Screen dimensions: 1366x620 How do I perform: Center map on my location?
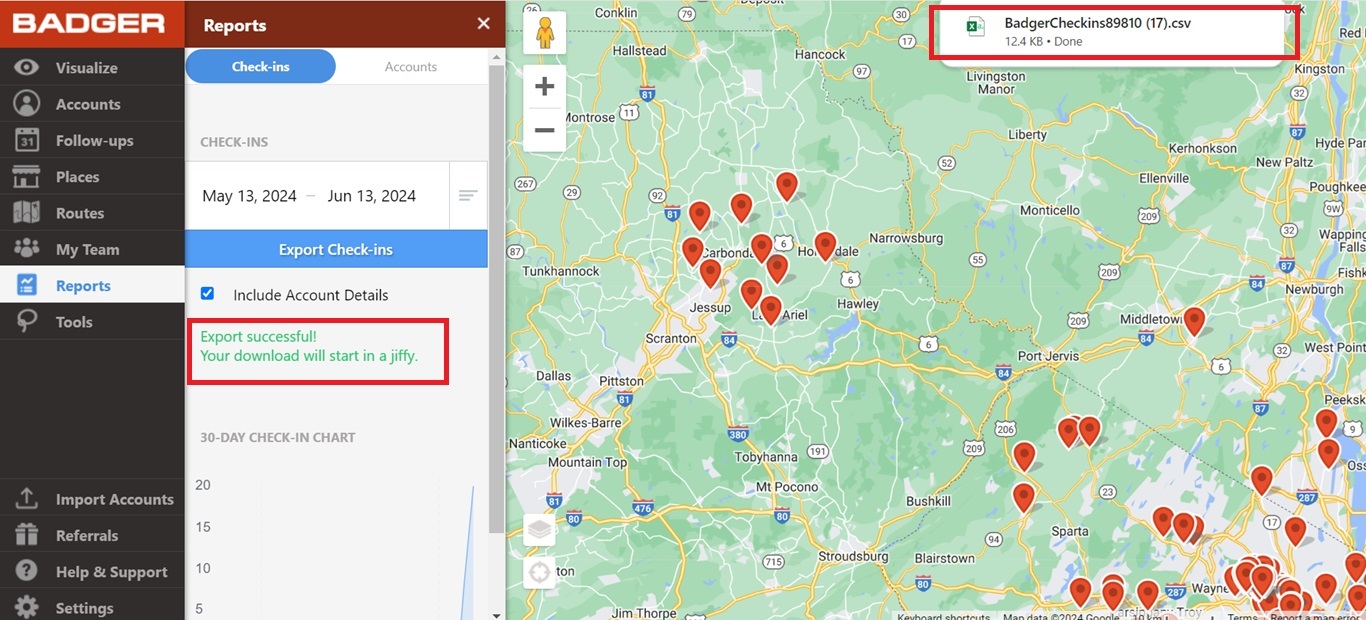540,573
